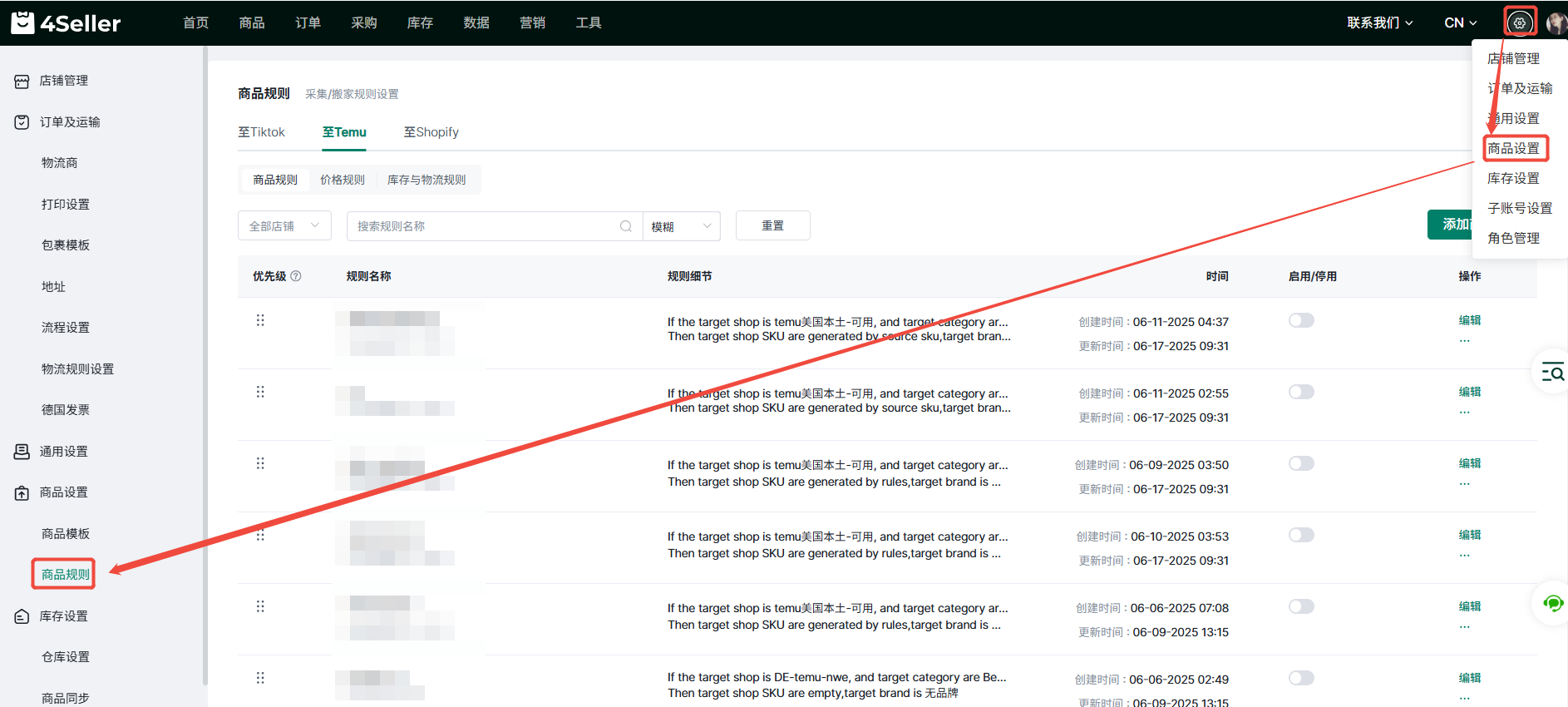The width and height of the screenshot is (1568, 707).
Task: Enable the rule created 06-11-2025 04:37
Action: click(x=1301, y=320)
